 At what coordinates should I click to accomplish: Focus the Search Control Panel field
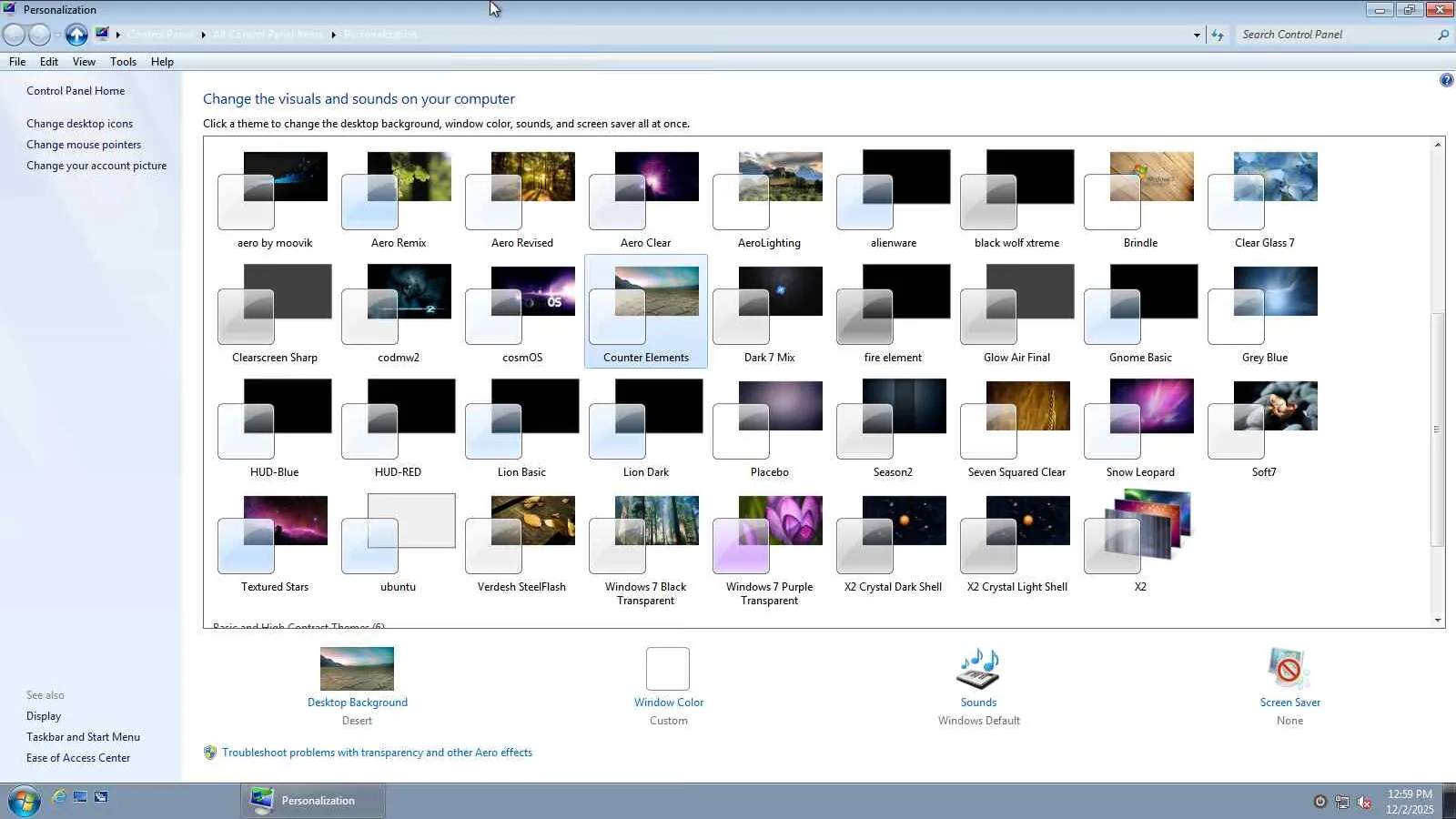click(x=1338, y=35)
